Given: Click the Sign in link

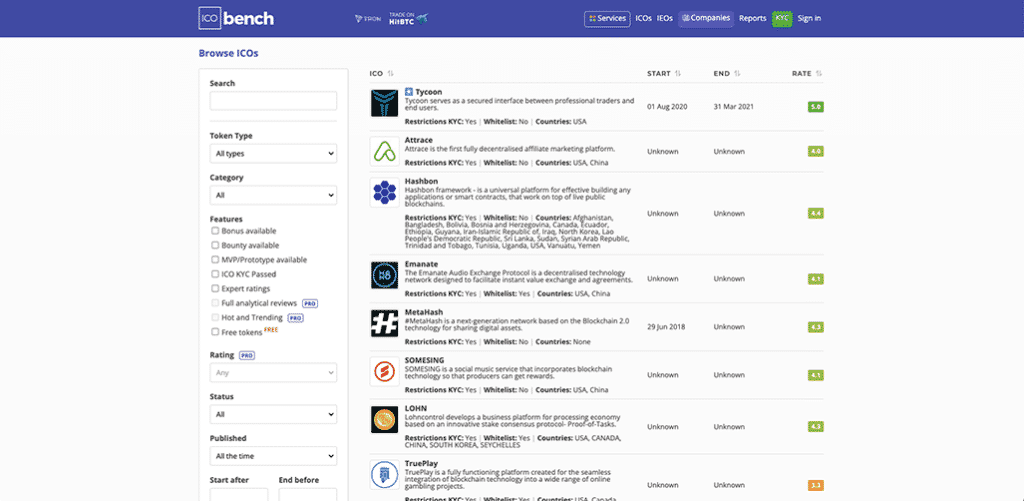Looking at the screenshot, I should point(809,19).
